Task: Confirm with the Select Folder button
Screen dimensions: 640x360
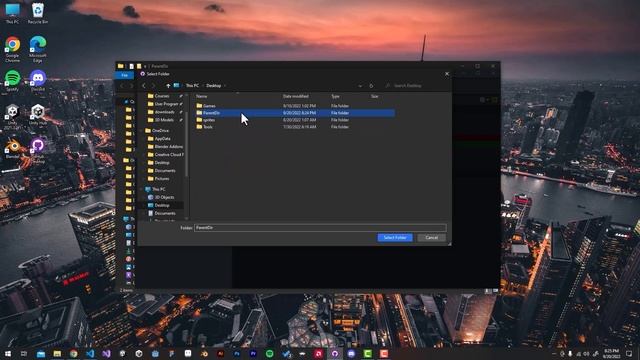Action: point(395,238)
